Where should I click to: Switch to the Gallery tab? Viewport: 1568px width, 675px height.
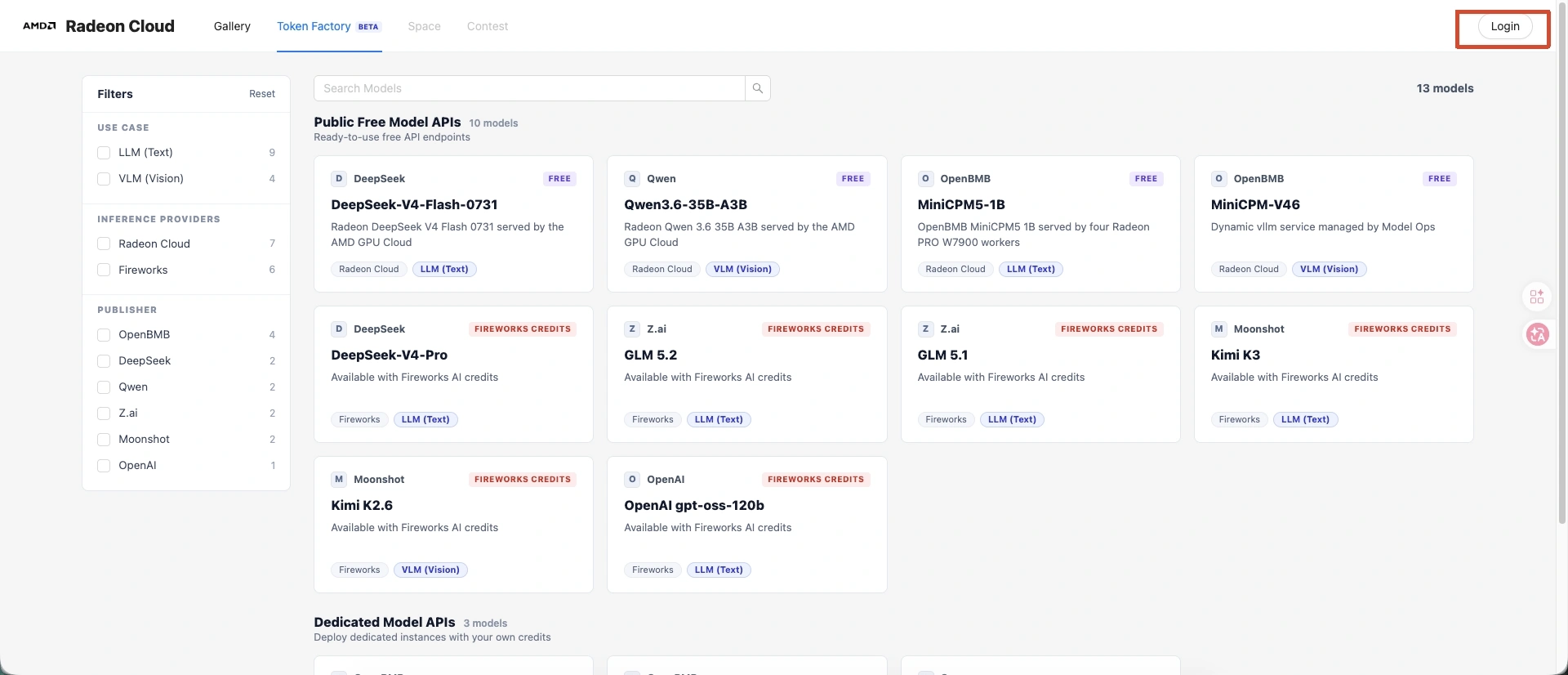(232, 26)
